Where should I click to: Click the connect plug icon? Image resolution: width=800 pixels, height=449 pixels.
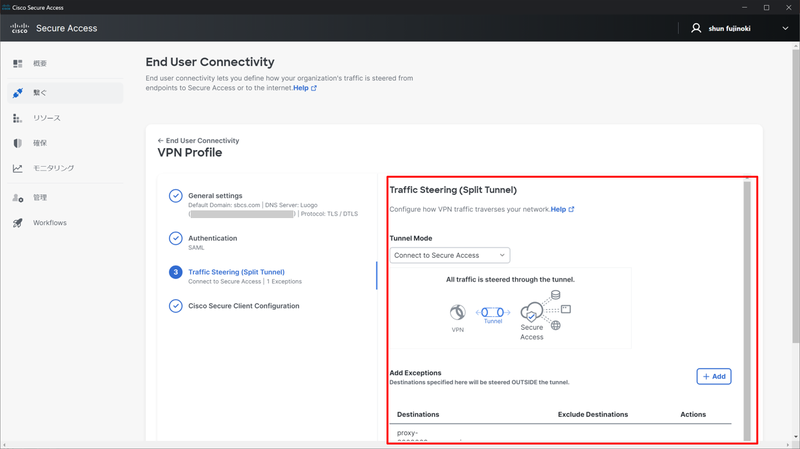point(18,93)
